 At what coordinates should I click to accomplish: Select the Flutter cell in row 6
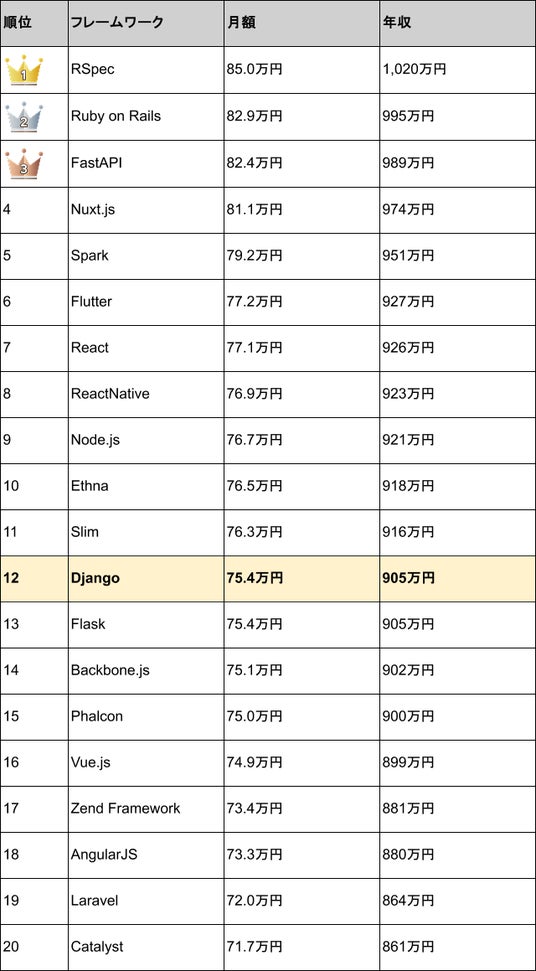coord(146,302)
